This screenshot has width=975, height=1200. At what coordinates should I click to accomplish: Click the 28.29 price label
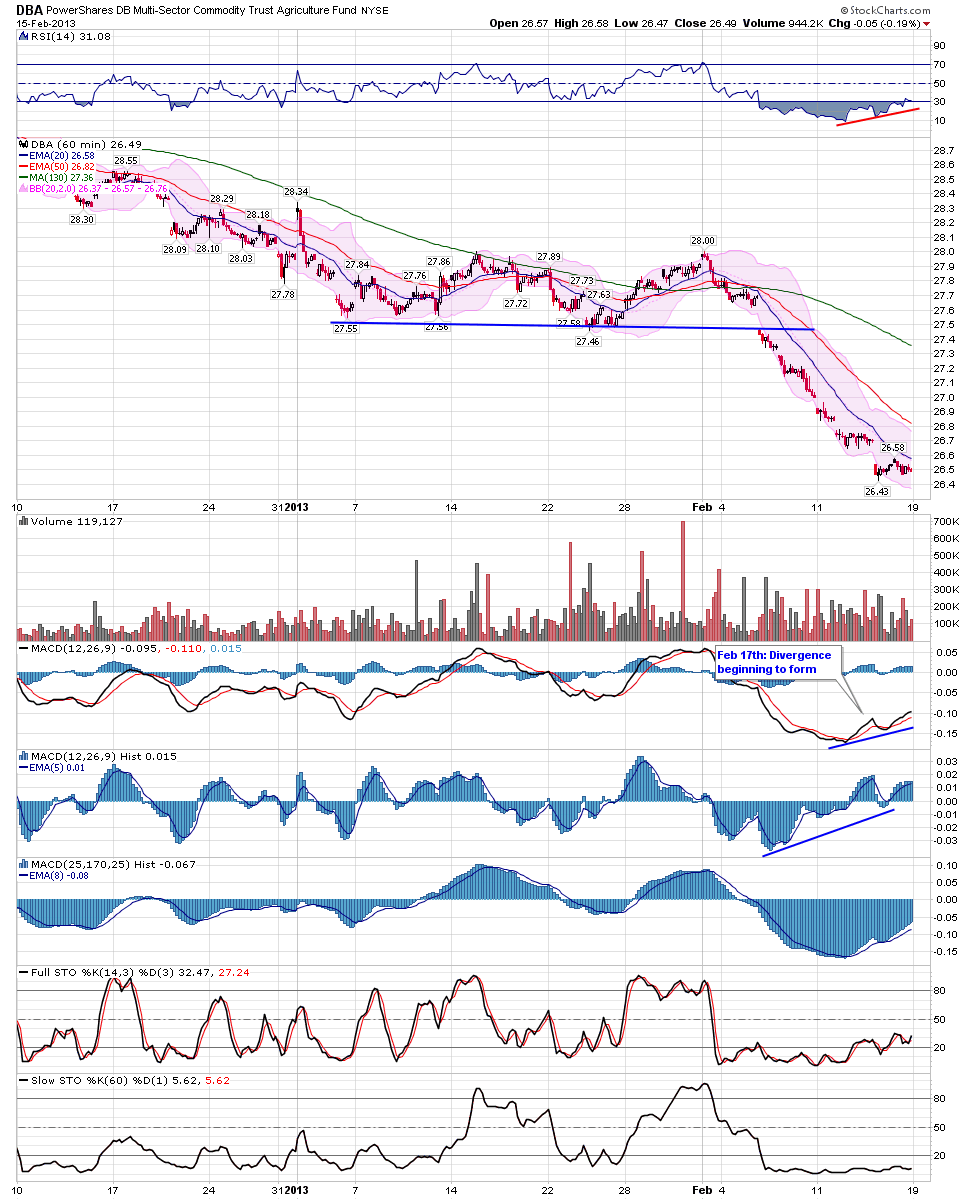[x=222, y=199]
